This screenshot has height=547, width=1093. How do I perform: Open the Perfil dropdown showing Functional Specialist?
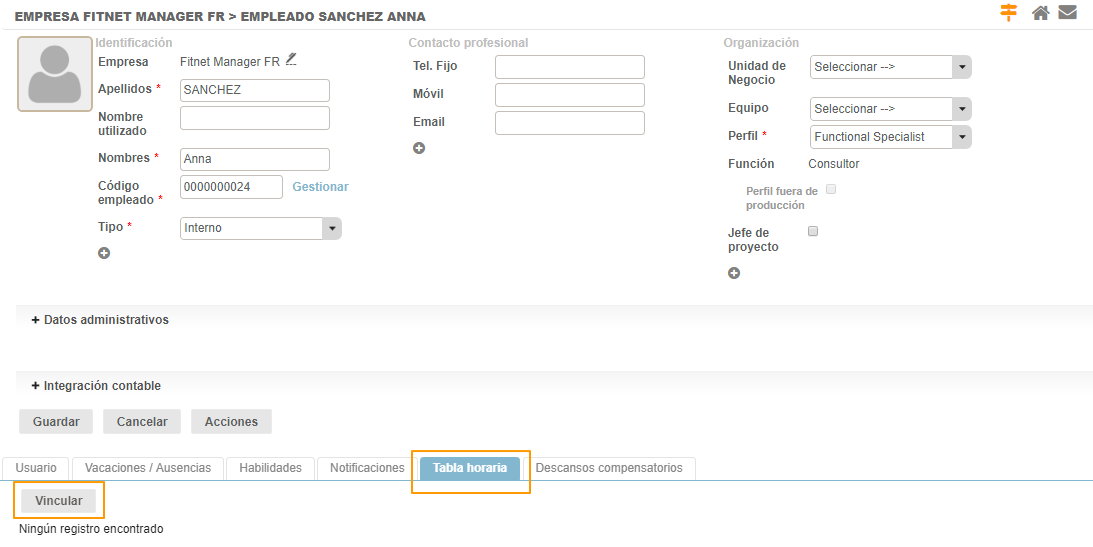(890, 137)
